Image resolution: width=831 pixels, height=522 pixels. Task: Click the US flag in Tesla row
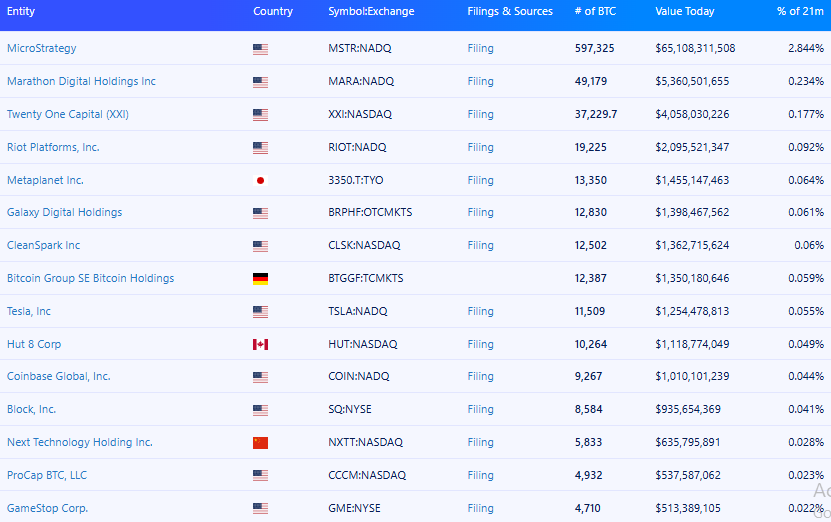point(260,312)
